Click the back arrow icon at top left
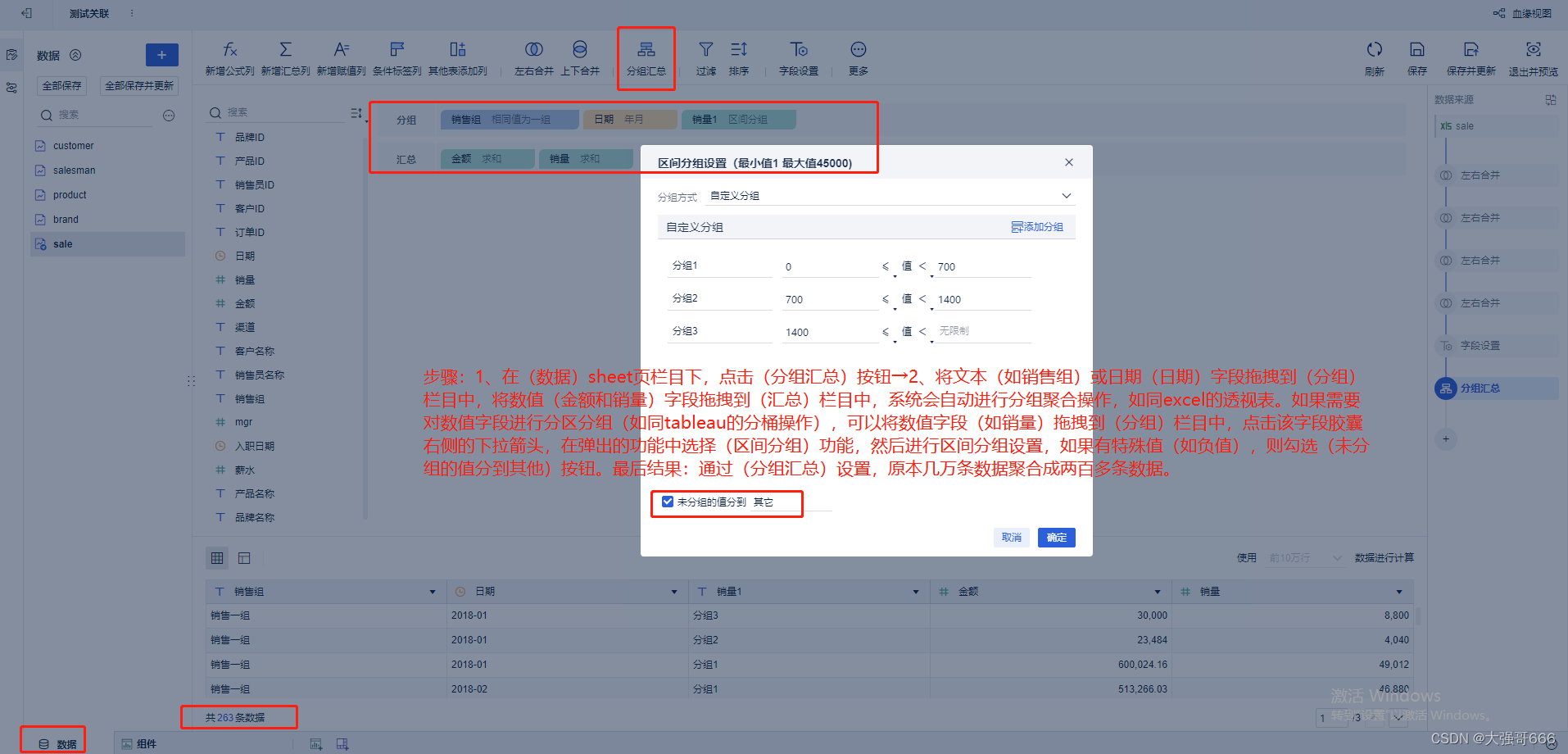Screen dimensions: 1568x754 (26, 13)
